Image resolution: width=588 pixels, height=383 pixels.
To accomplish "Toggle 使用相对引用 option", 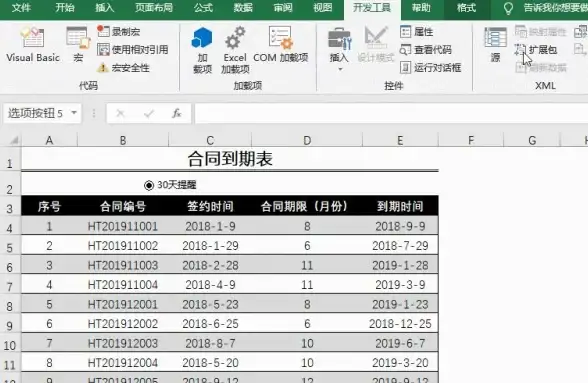I will pyautogui.click(x=132, y=50).
